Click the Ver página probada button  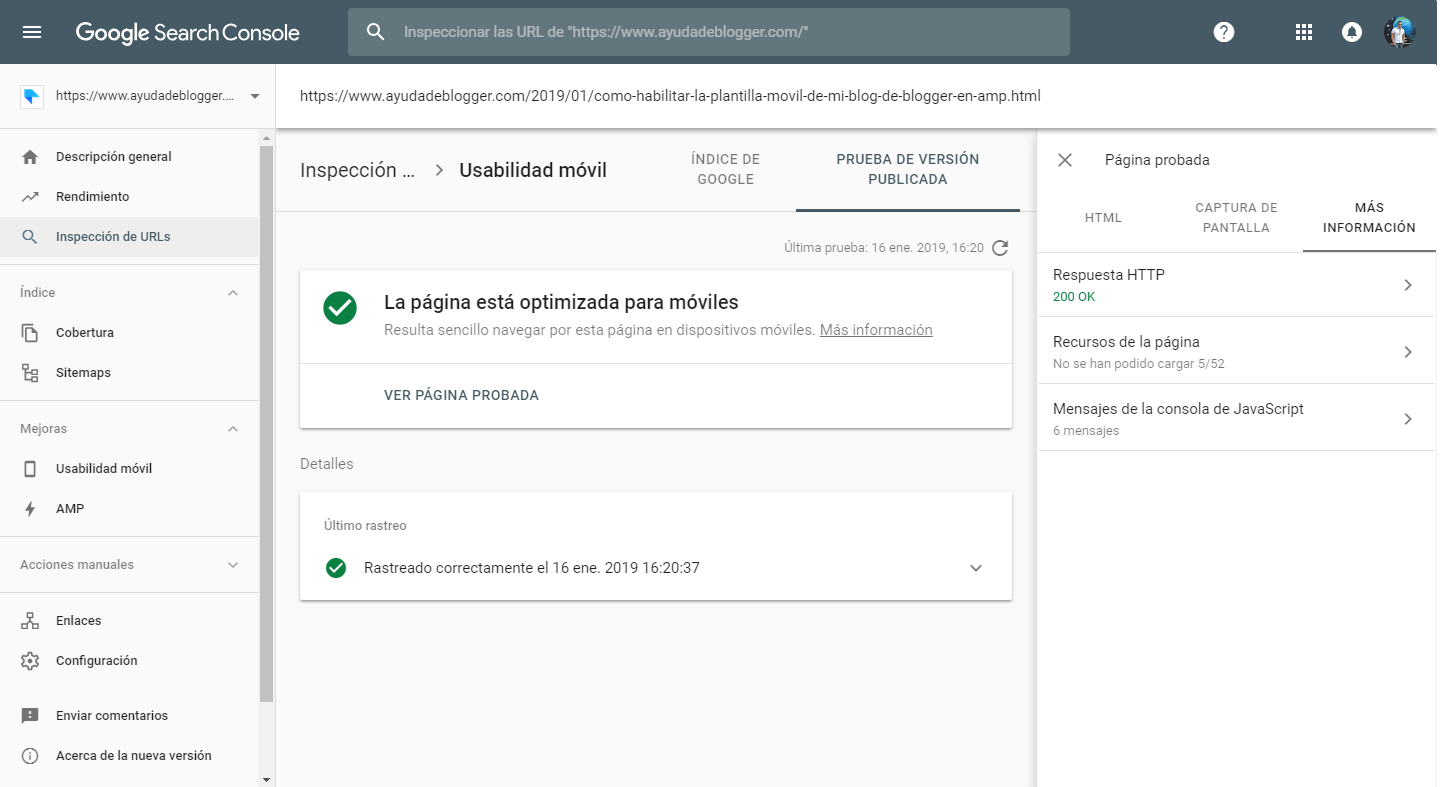click(461, 395)
